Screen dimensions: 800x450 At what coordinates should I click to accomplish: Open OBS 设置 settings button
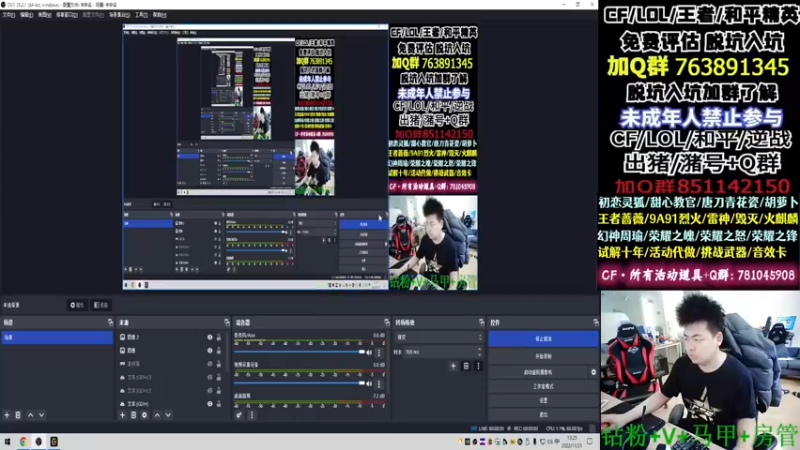pyautogui.click(x=543, y=401)
